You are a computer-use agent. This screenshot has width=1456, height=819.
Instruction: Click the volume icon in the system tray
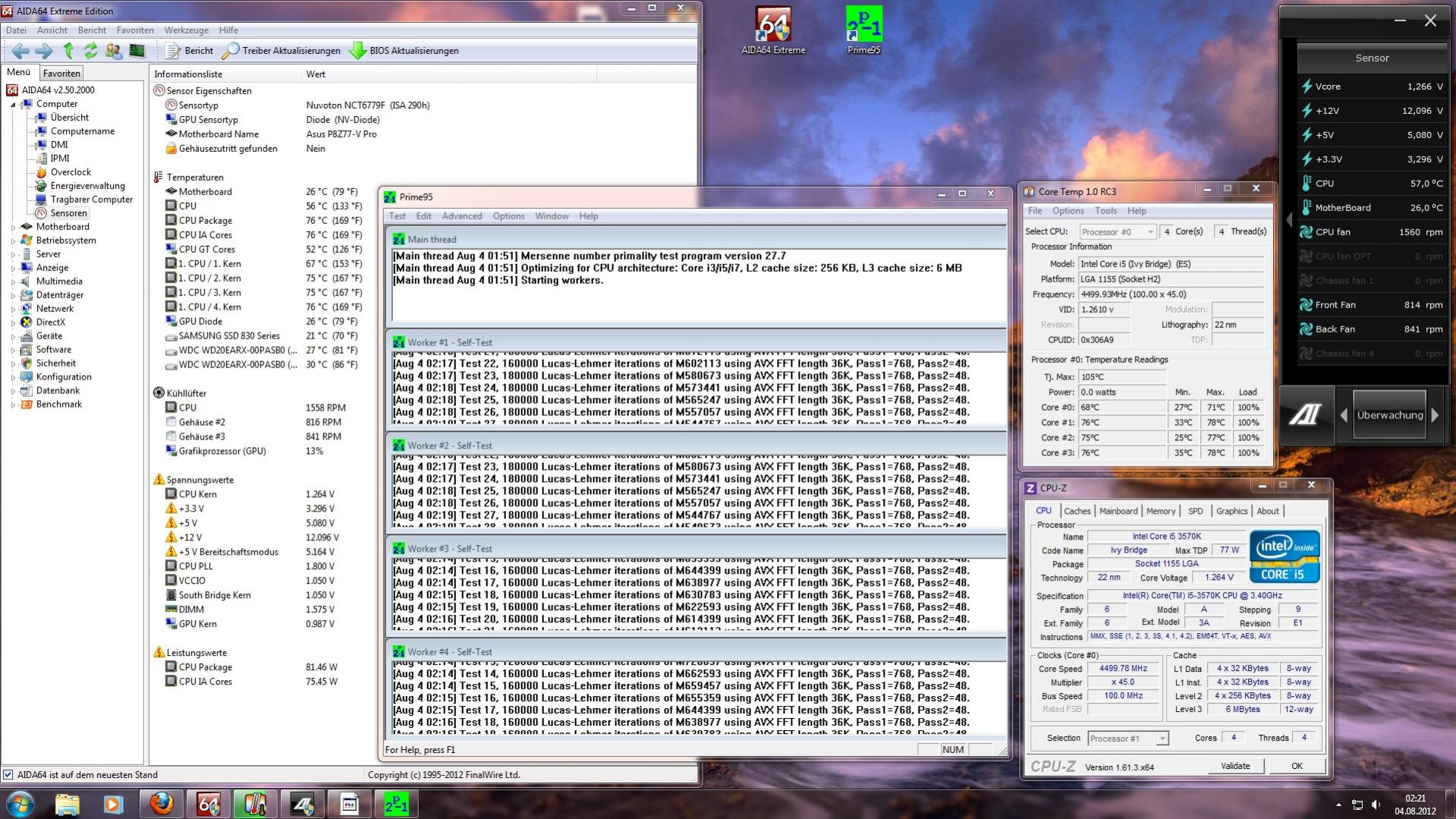click(x=1376, y=805)
